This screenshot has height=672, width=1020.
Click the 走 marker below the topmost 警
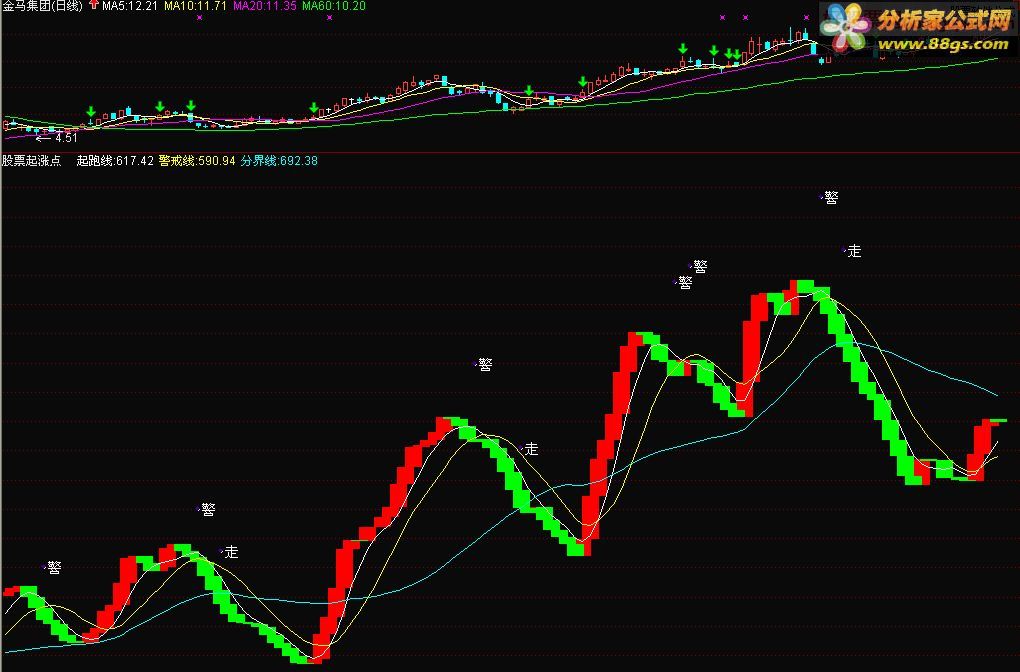pyautogui.click(x=854, y=250)
